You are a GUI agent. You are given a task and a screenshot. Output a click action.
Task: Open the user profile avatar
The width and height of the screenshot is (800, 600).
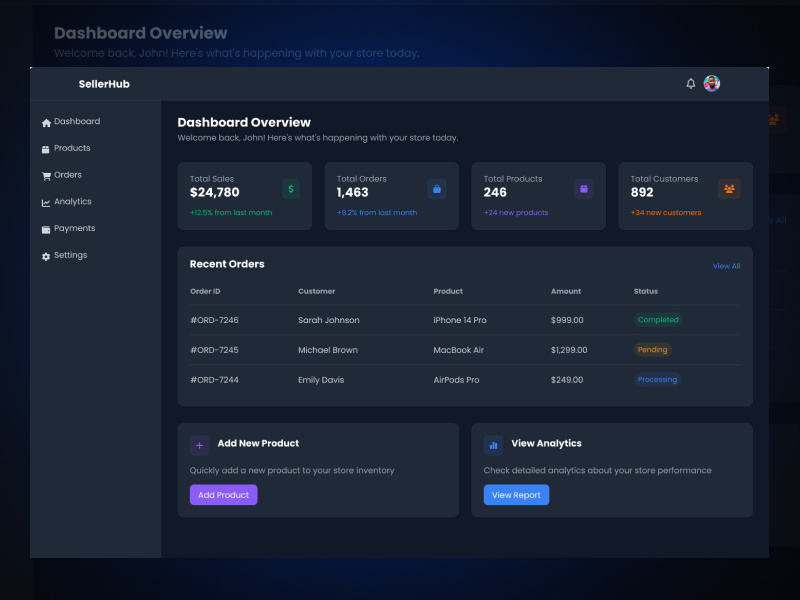712,84
